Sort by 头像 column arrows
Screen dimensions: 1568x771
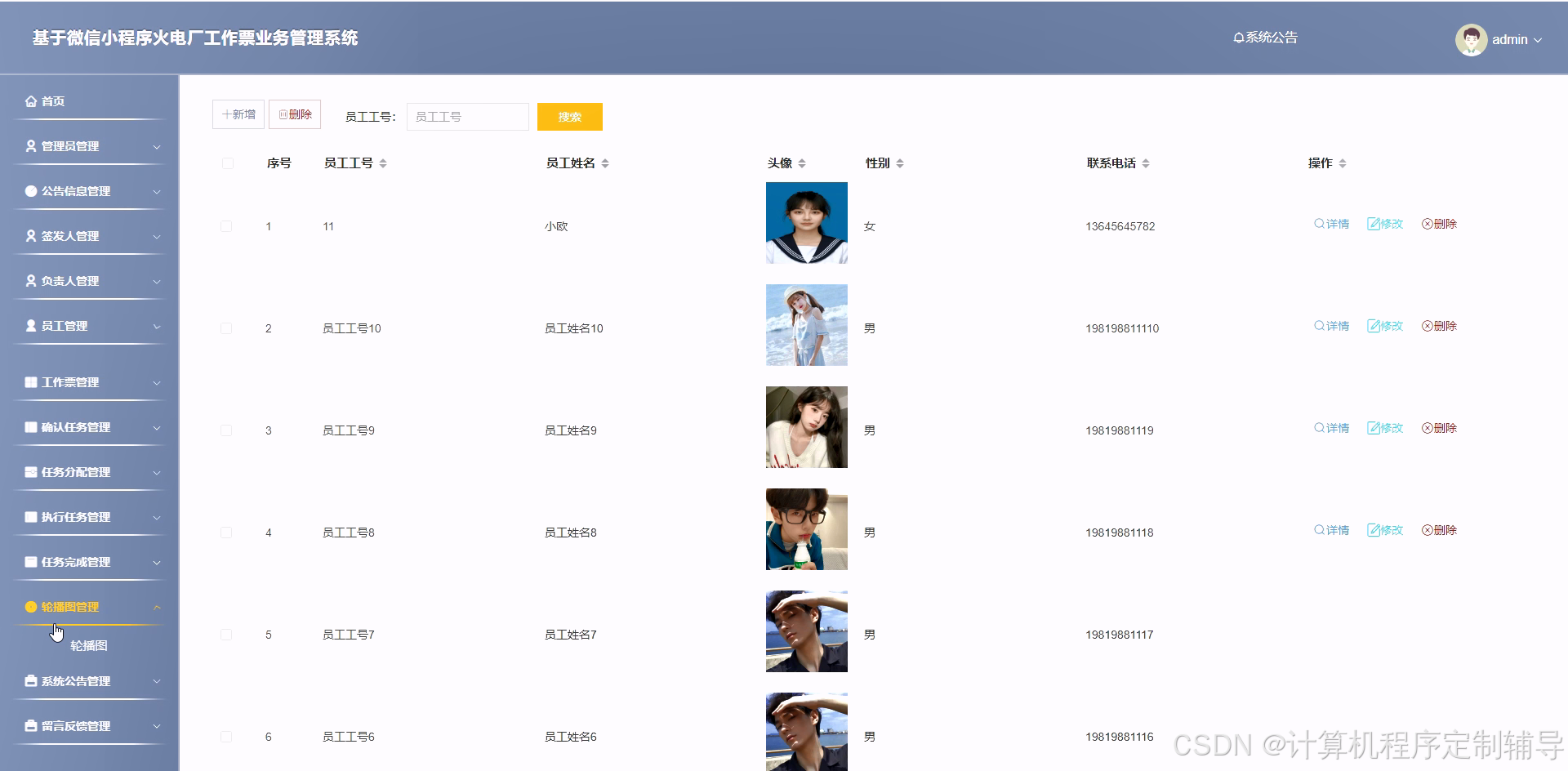[802, 163]
